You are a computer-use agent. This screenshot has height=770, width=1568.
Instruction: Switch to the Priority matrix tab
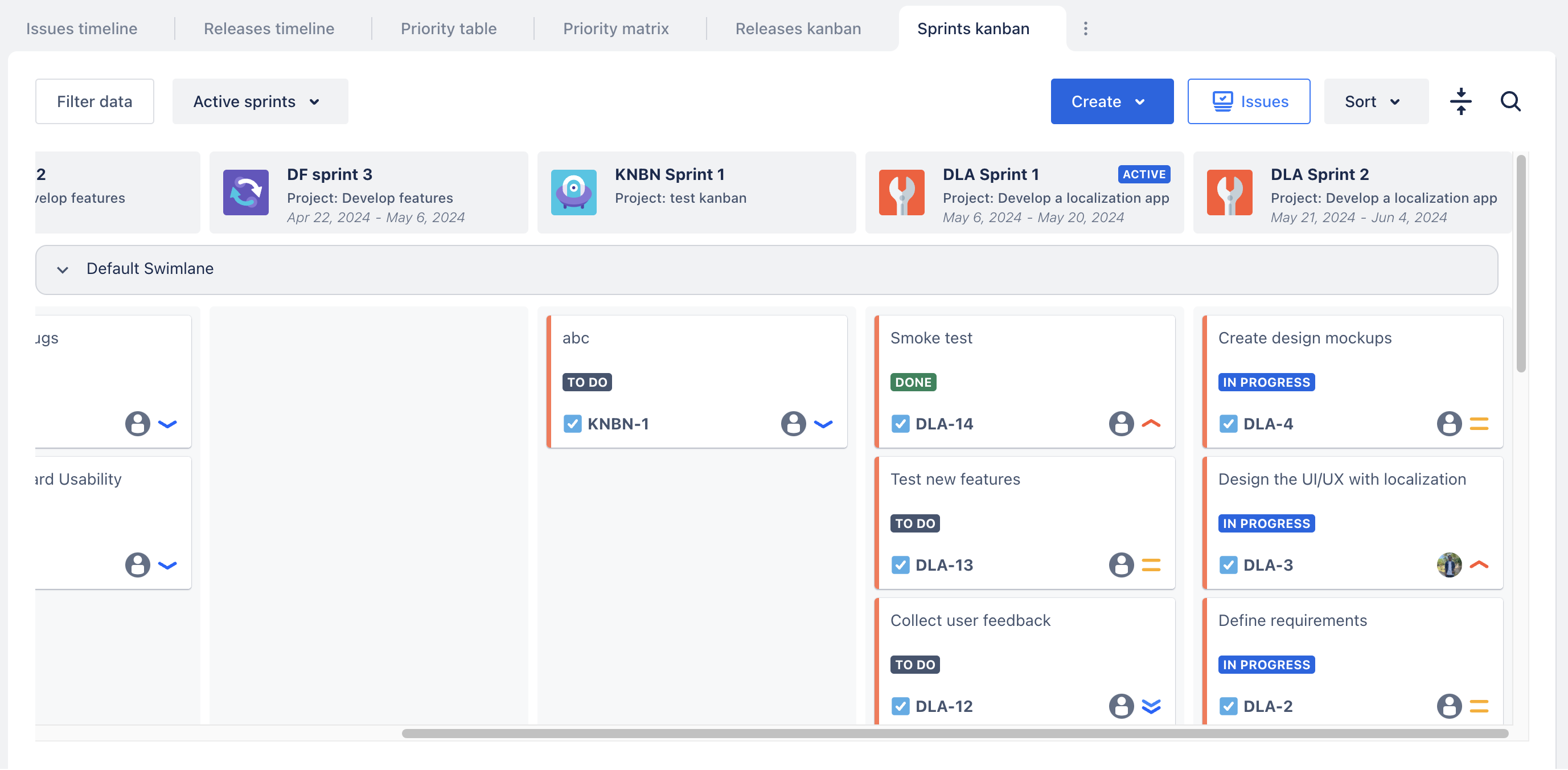615,28
